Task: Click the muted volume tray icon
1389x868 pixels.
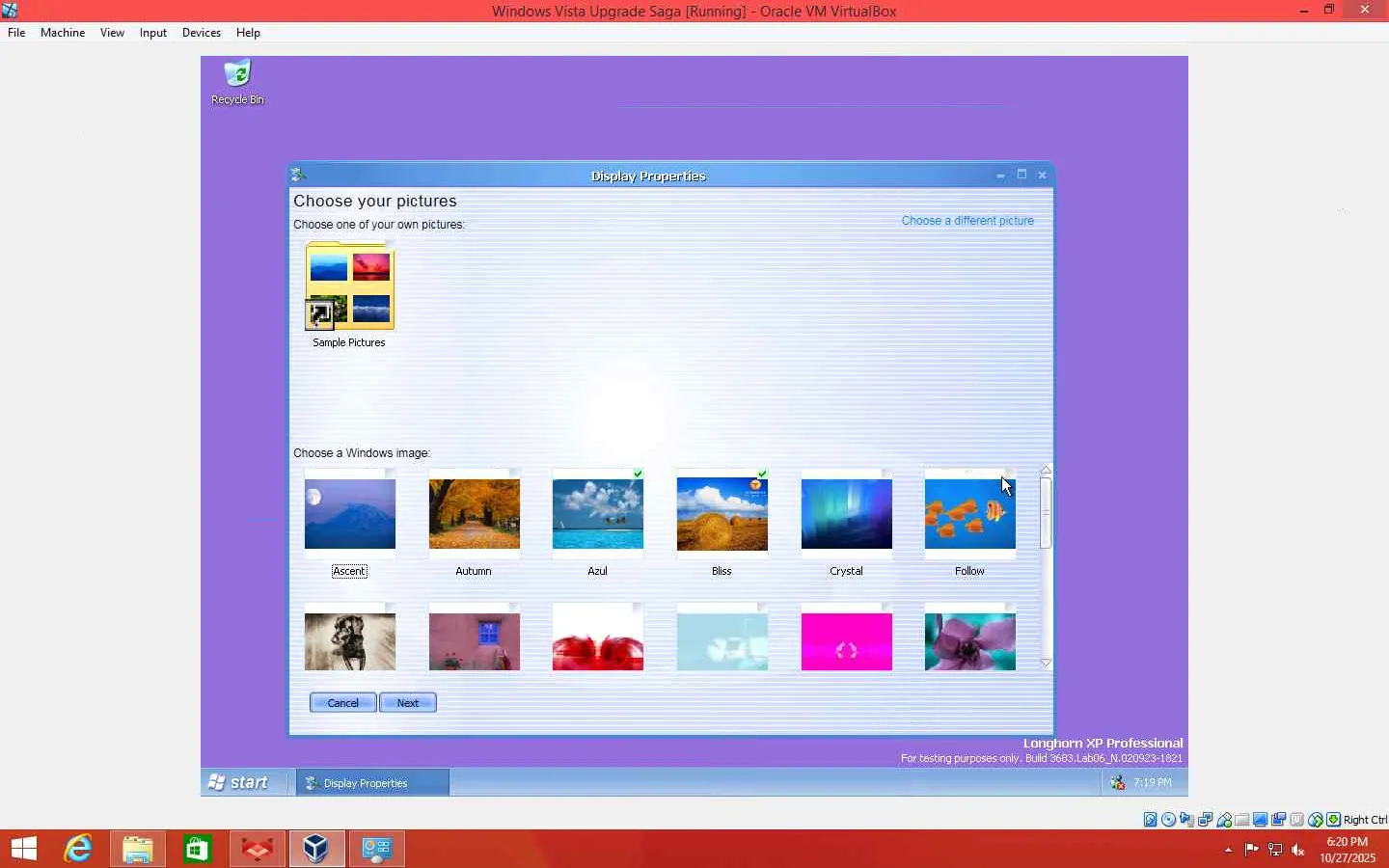Action: pos(1298,850)
